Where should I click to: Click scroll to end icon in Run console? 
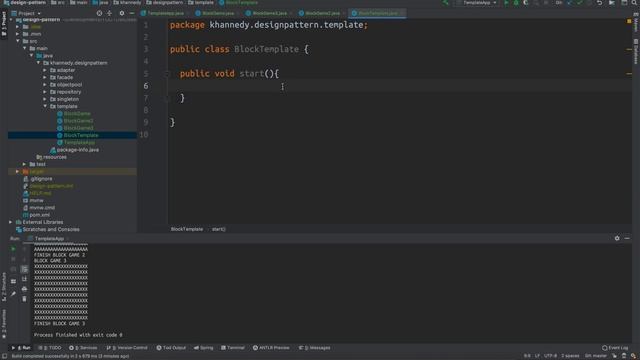pyautogui.click(x=24, y=279)
